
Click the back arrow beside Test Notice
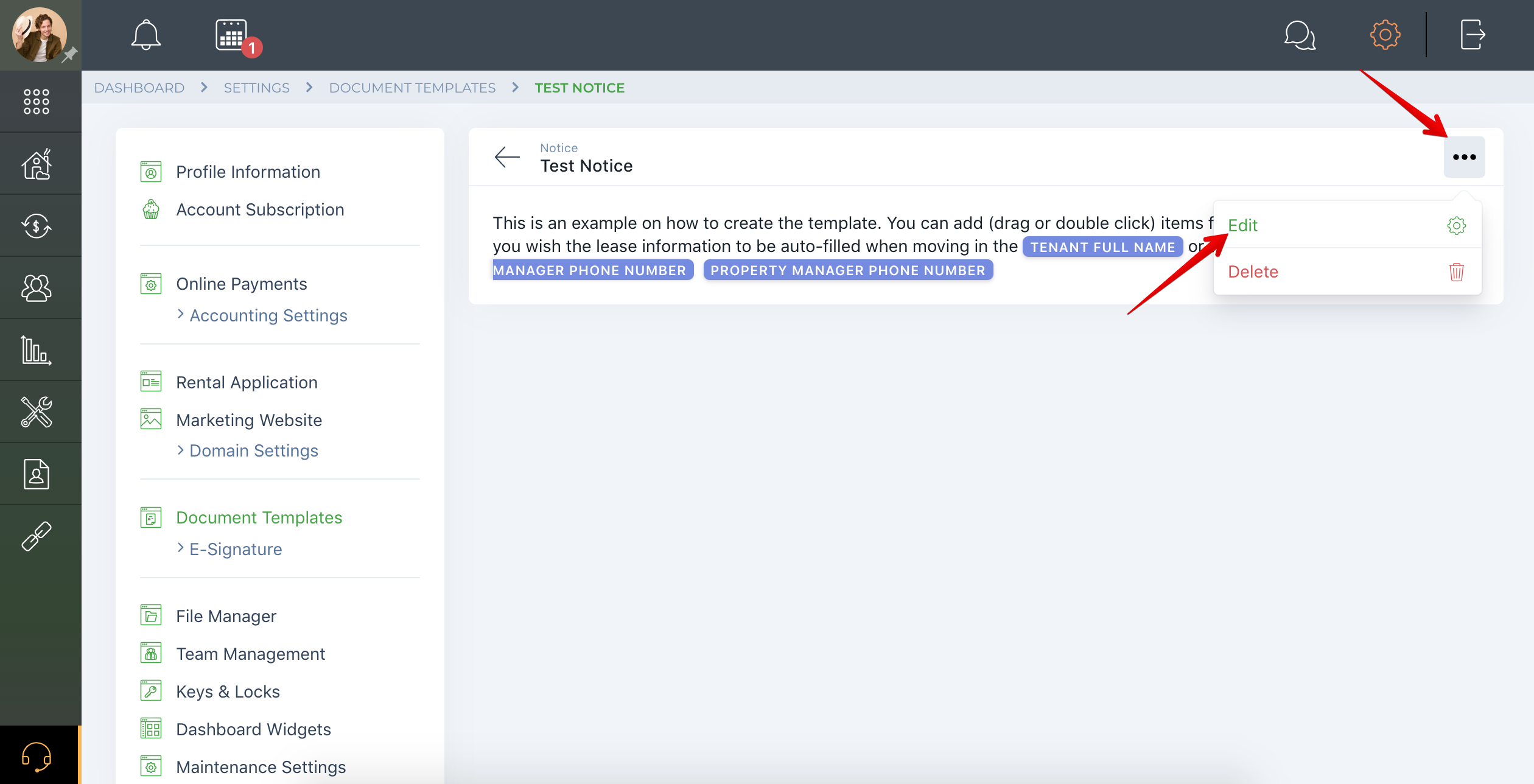point(507,157)
